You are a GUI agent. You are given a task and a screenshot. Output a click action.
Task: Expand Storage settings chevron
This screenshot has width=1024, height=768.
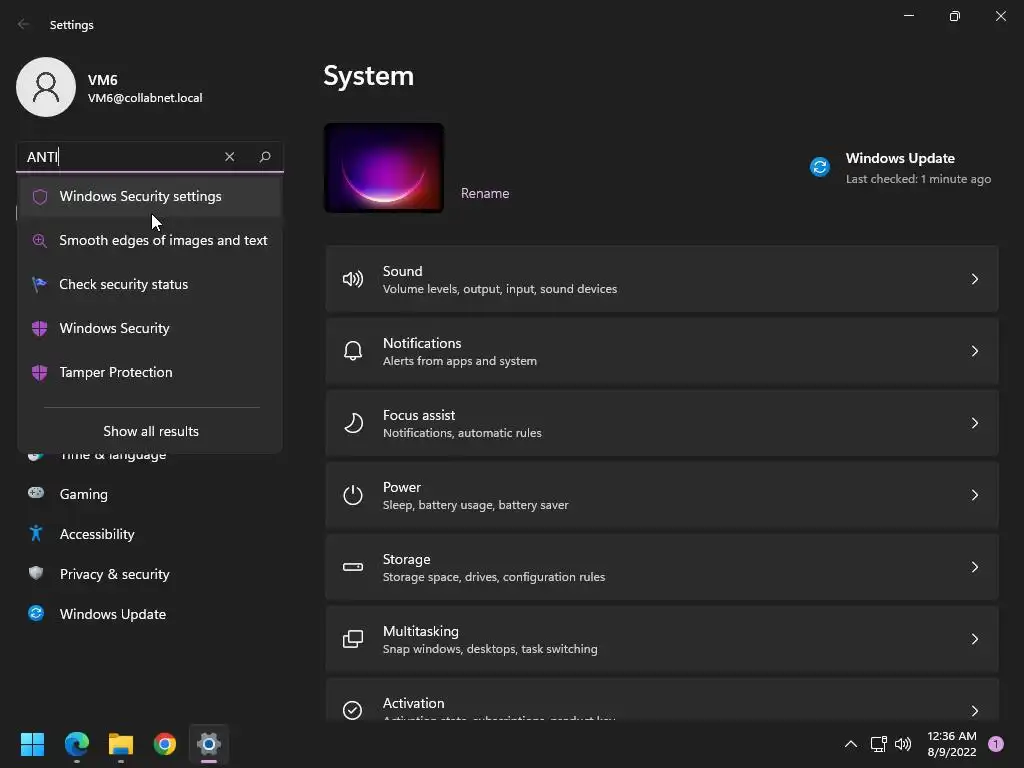click(x=974, y=567)
